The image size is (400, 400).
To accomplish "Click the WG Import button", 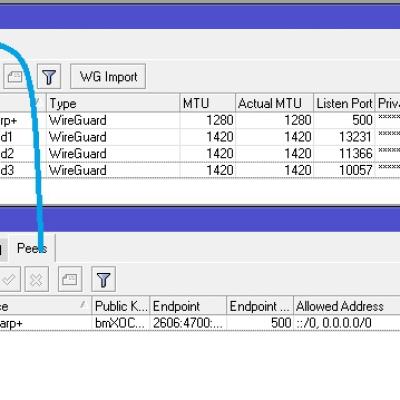I will [108, 77].
